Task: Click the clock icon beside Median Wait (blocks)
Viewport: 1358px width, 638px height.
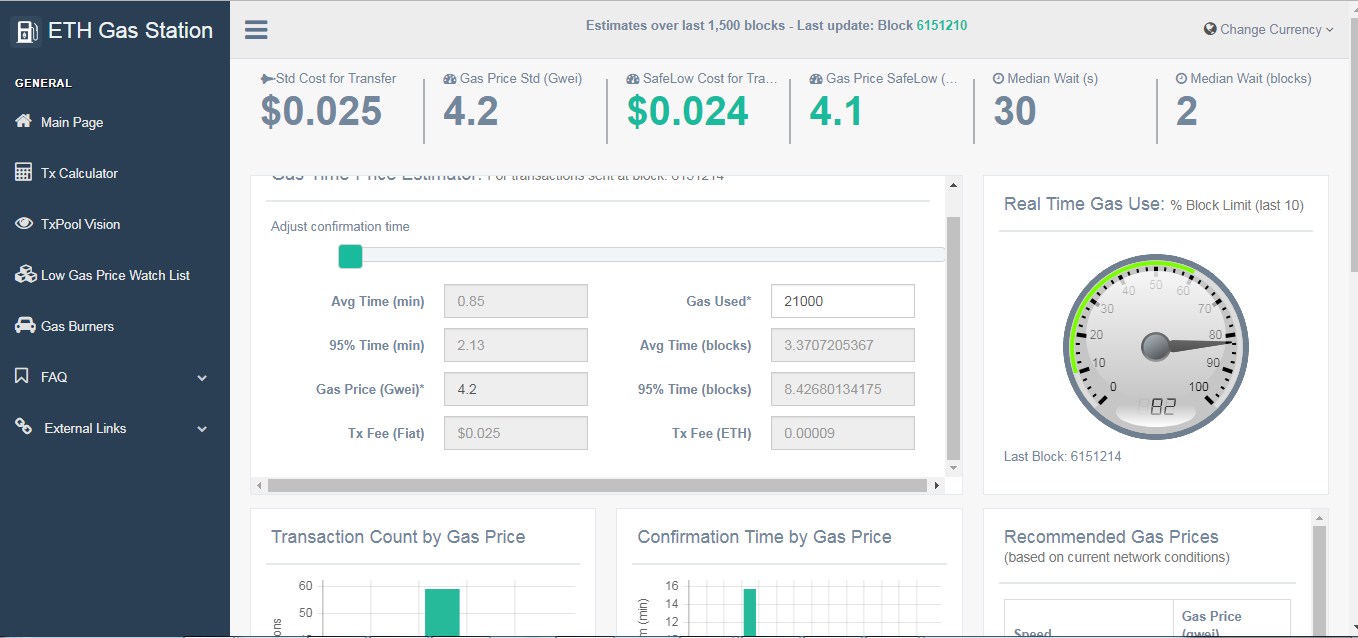Action: pos(1181,78)
